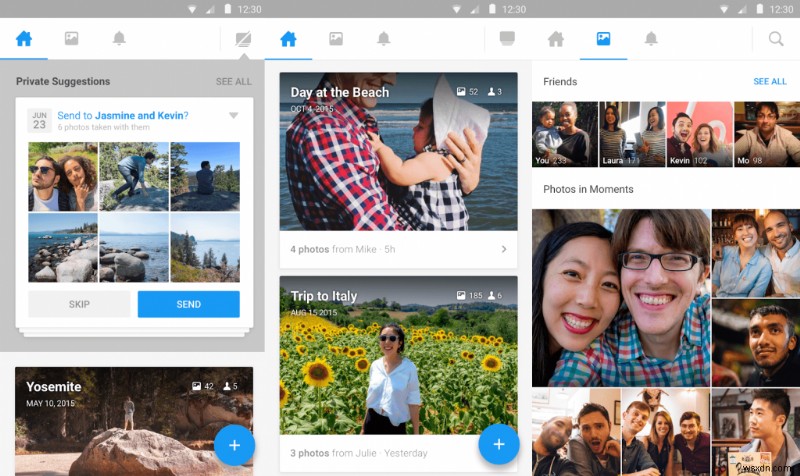Open the group photo of three friends at a table
This screenshot has width=800, height=476.
click(x=666, y=432)
